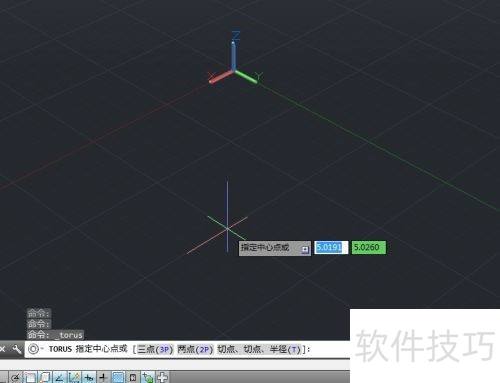Click the '命令: _torus' history line
The height and width of the screenshot is (383, 500).
click(x=55, y=334)
